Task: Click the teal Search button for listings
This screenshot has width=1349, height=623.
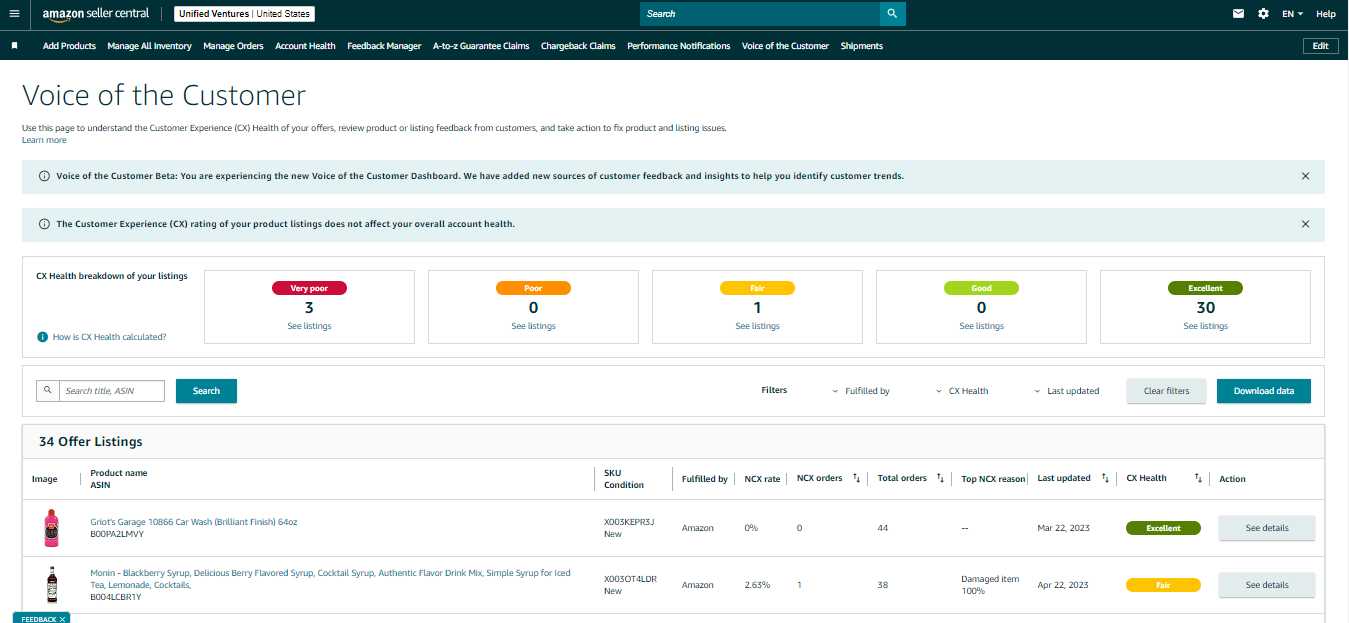Action: tap(206, 391)
